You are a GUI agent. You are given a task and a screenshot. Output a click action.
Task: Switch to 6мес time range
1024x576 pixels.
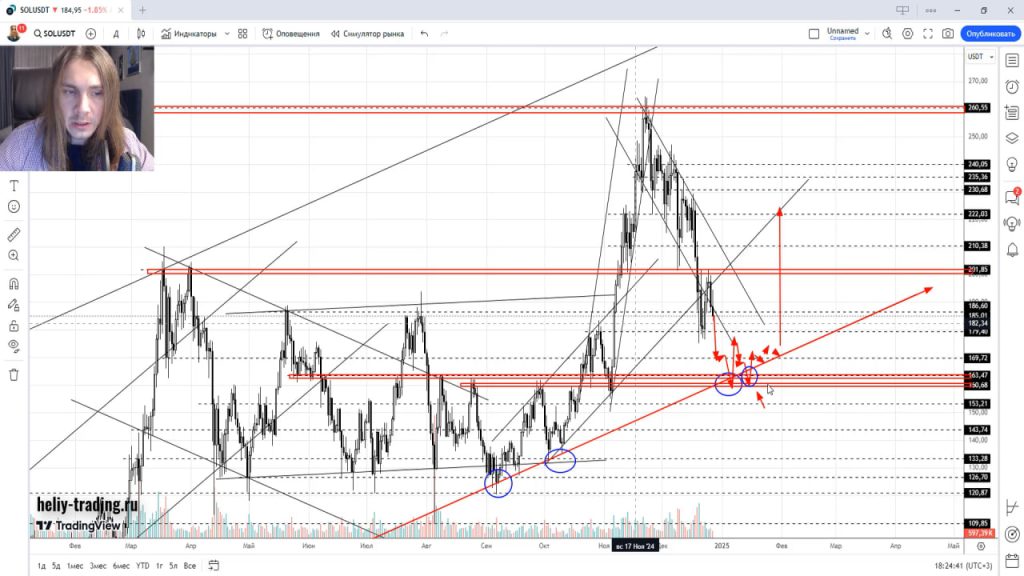pyautogui.click(x=121, y=566)
